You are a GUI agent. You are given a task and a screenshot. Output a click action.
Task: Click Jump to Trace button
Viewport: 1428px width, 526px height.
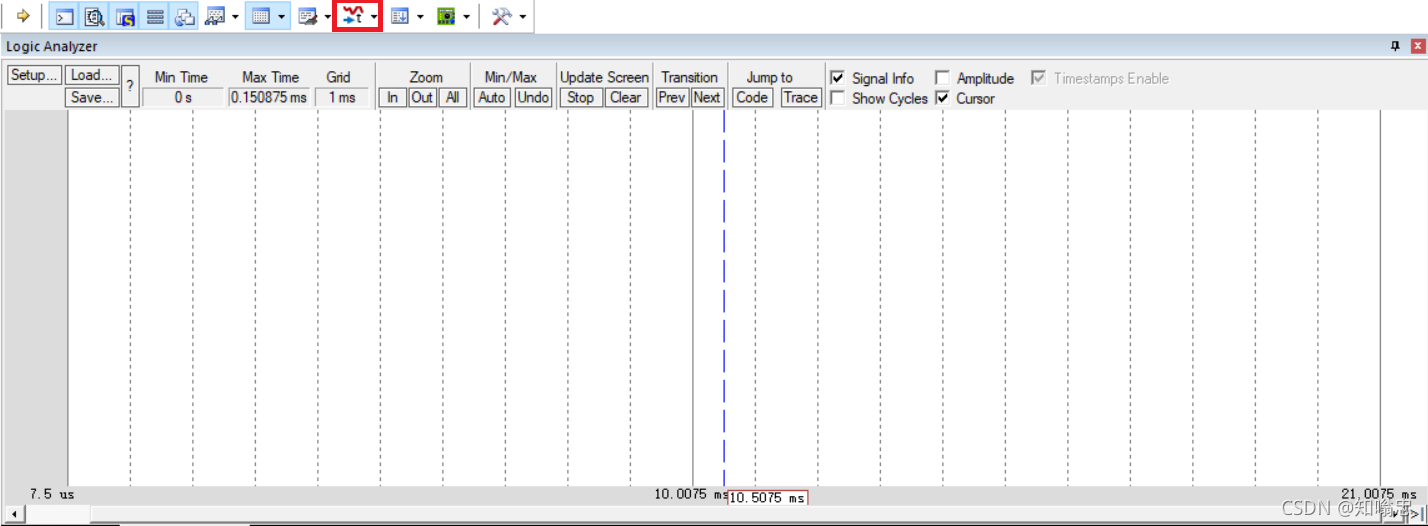click(800, 97)
